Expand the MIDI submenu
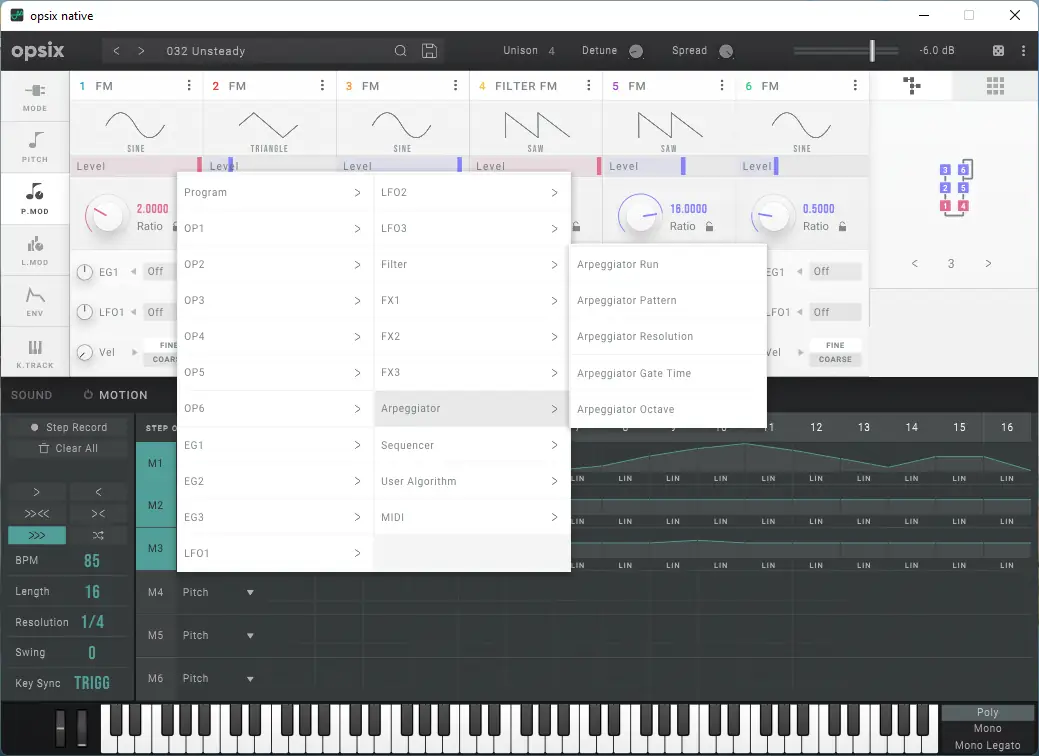 tap(470, 517)
